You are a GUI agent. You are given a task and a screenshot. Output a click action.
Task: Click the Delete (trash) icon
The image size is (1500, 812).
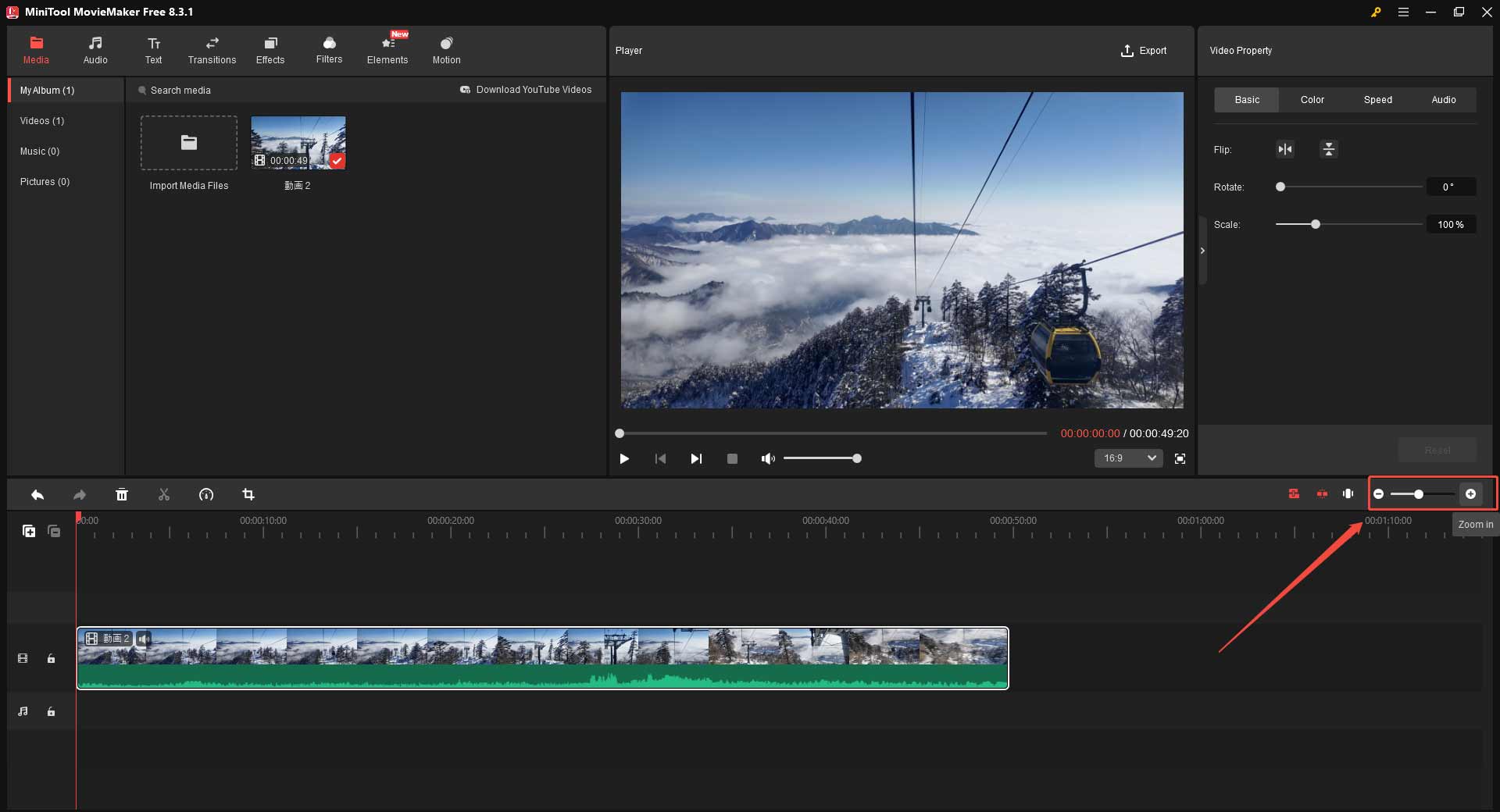122,494
